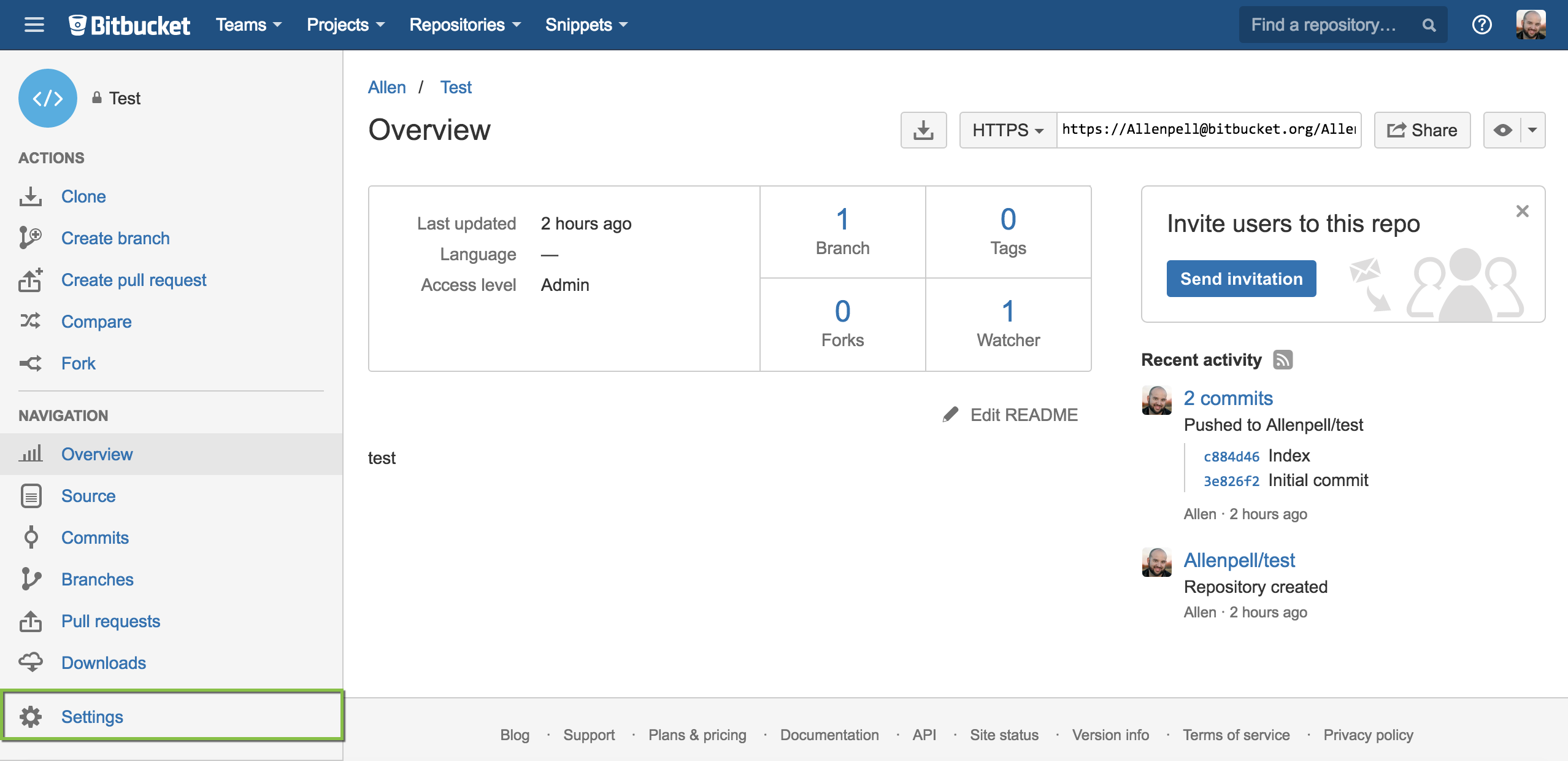Go to Branches in navigation
The width and height of the screenshot is (1568, 761).
(98, 579)
